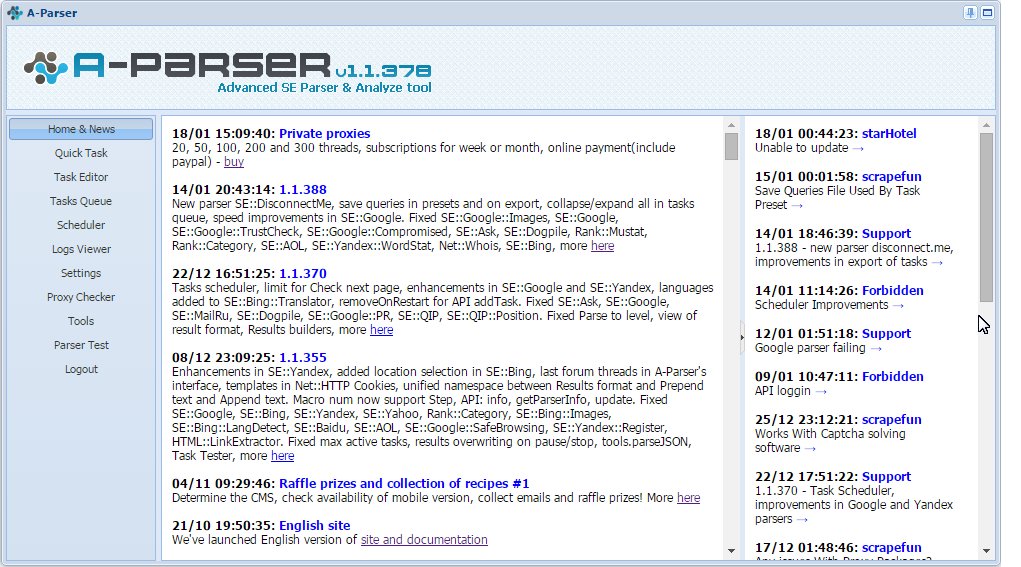Click Logout in the sidebar
1021x567 pixels.
pos(81,369)
